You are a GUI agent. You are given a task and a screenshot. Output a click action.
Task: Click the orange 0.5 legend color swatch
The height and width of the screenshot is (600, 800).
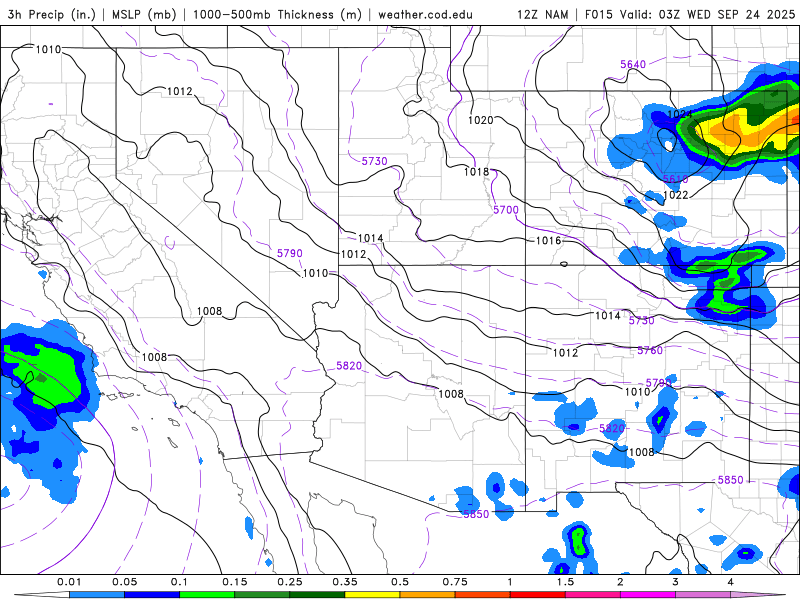pos(427,595)
